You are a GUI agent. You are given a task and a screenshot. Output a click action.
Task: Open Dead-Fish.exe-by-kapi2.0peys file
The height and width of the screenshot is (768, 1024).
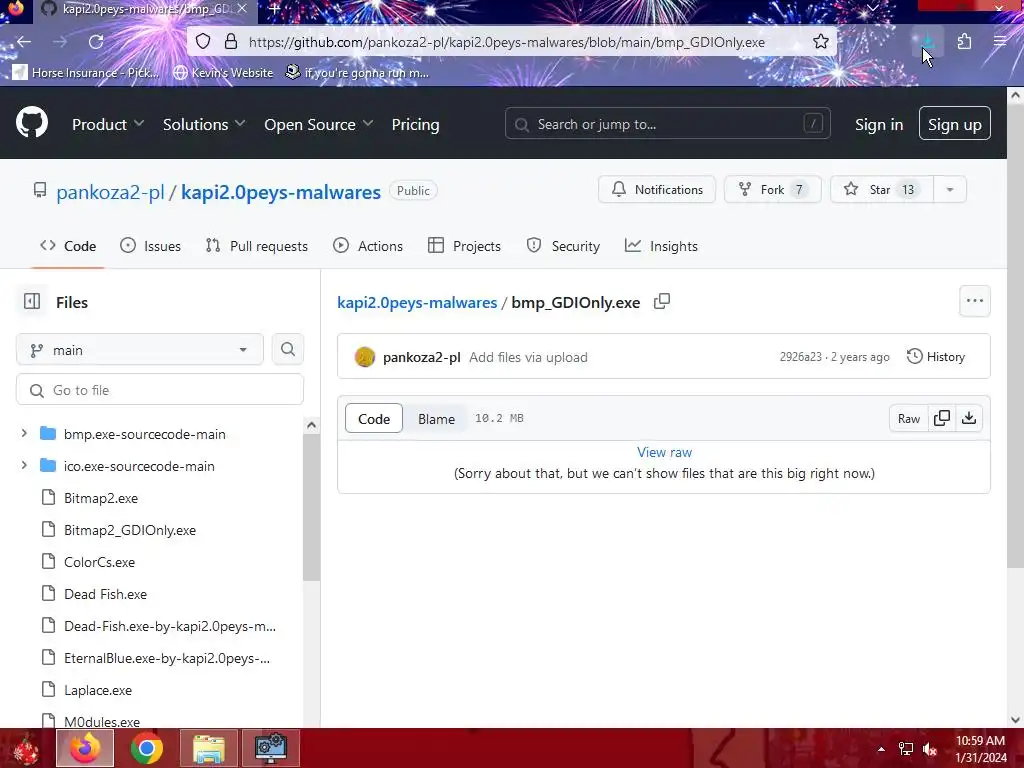(x=169, y=626)
